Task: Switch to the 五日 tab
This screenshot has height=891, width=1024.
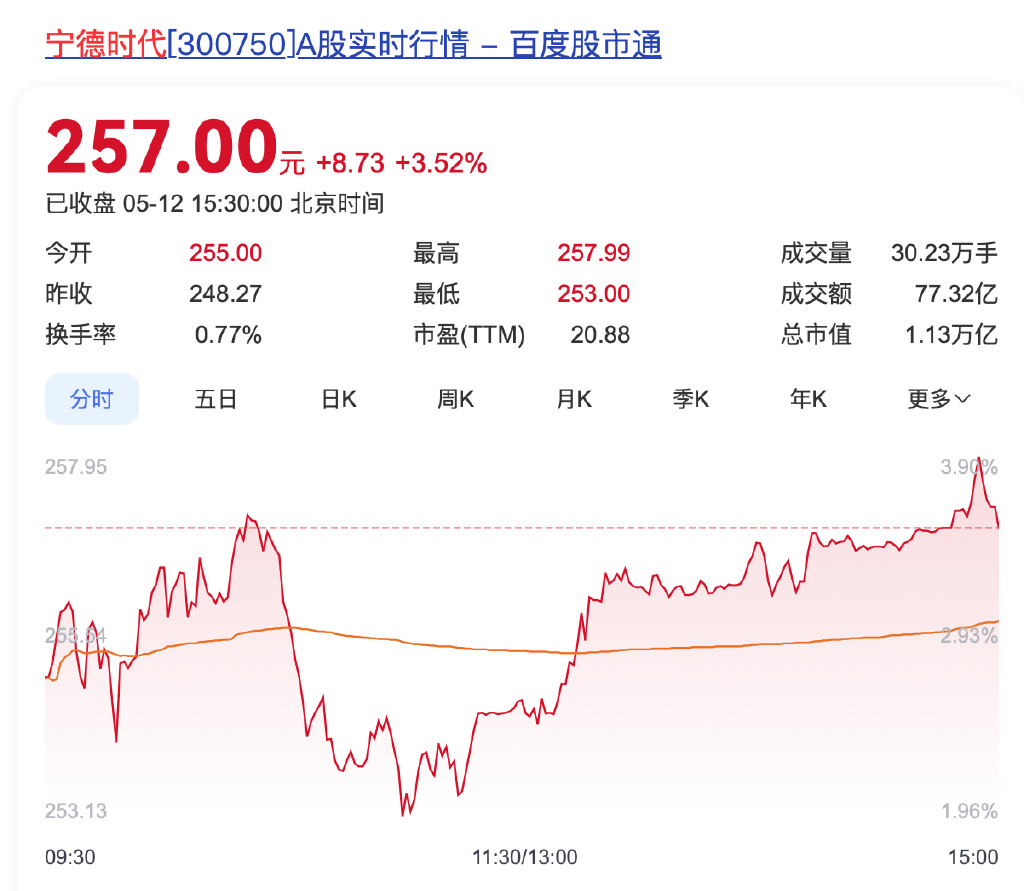Action: pyautogui.click(x=216, y=398)
